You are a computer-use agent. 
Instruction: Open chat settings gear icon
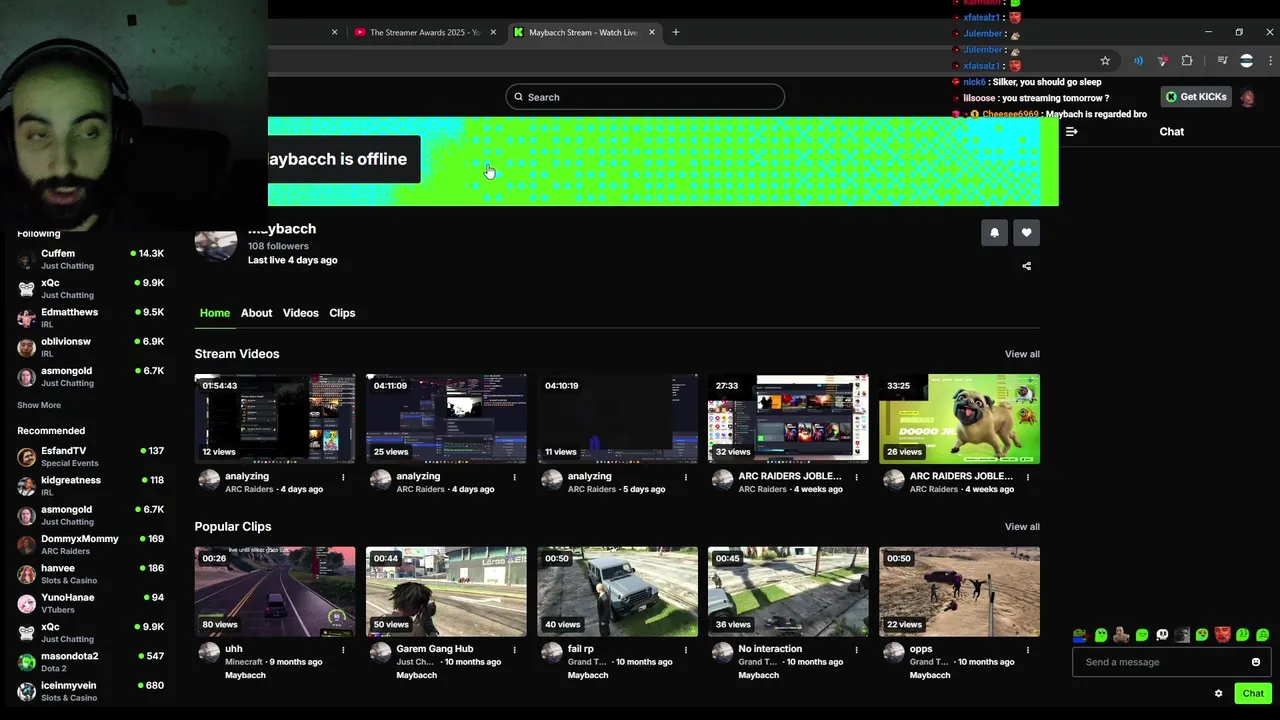pos(1218,693)
